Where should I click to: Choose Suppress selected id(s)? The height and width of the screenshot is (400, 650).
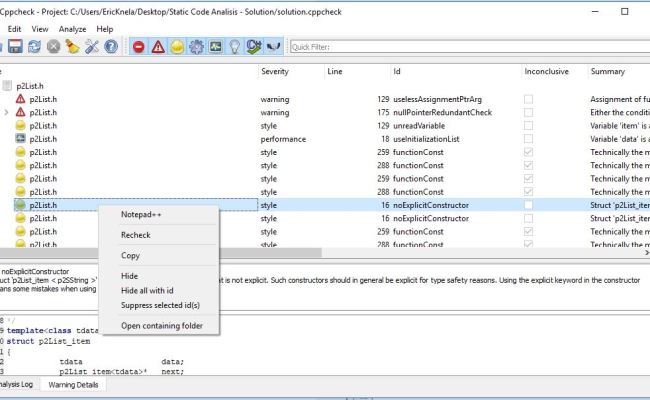pyautogui.click(x=159, y=305)
